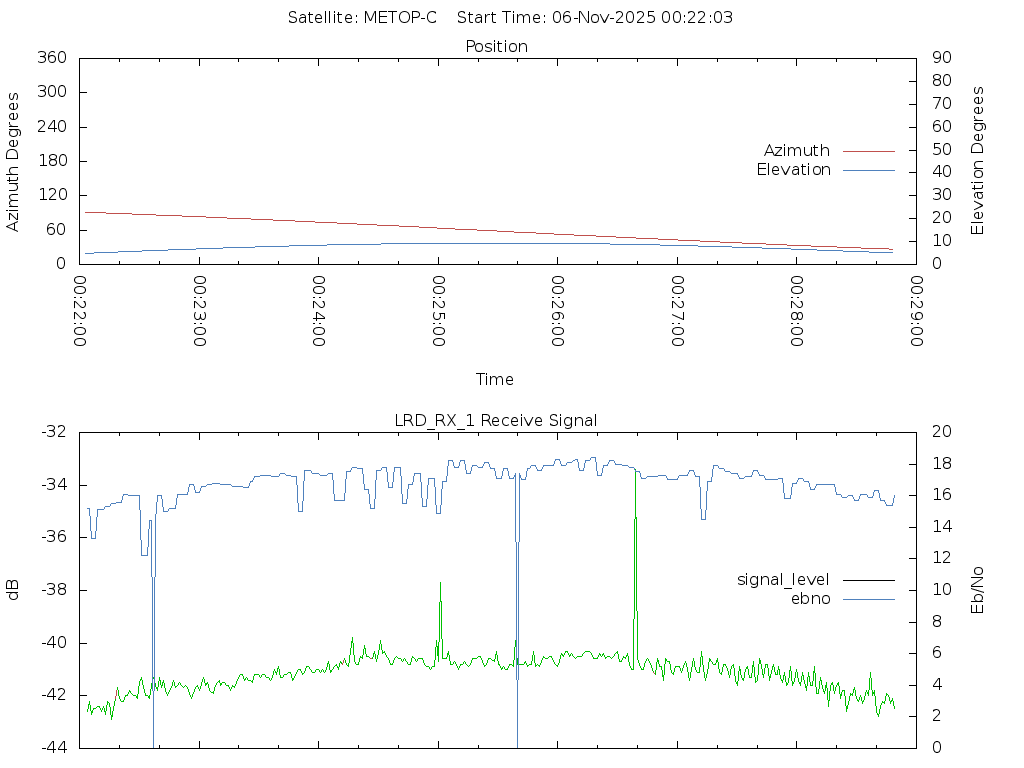The image size is (1024, 768).
Task: Click the dB left axis label
Action: (14, 589)
